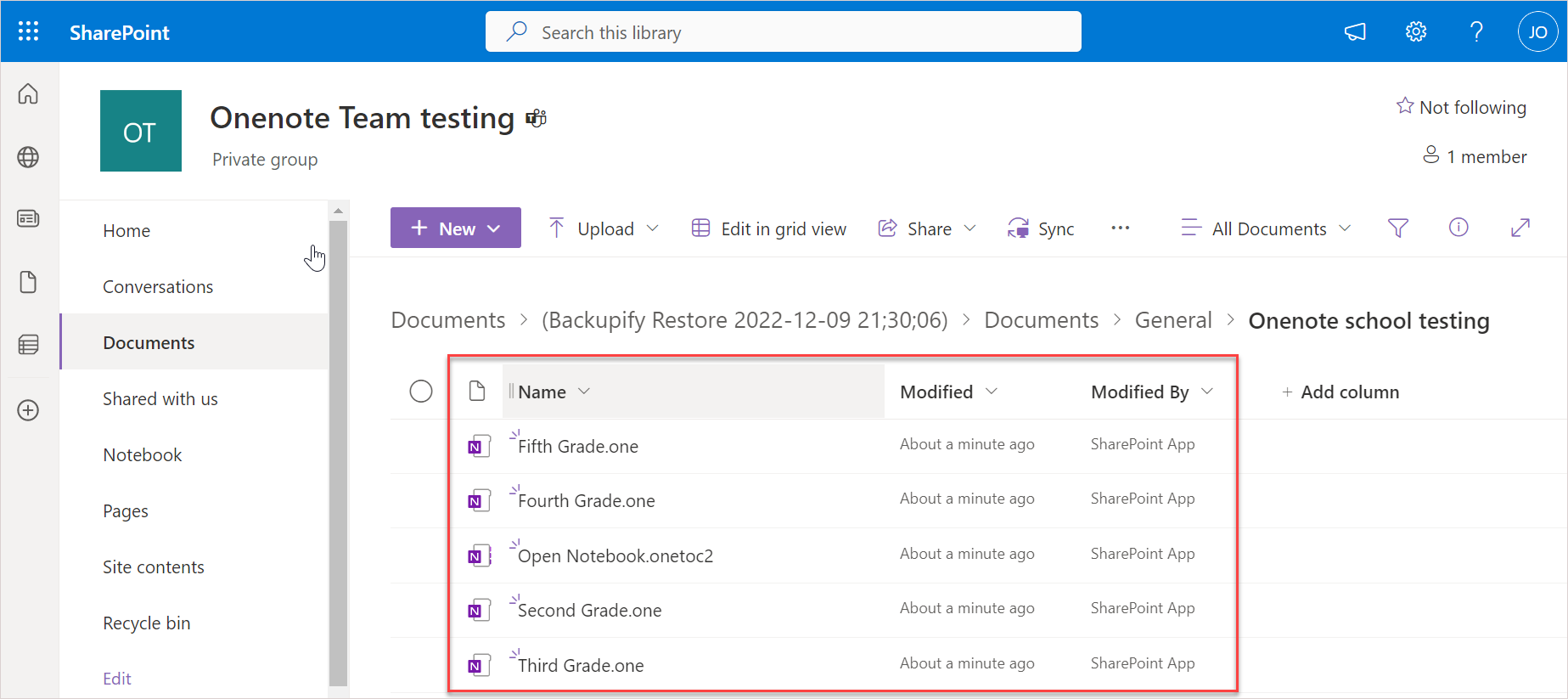
Task: Open the settings gear icon
Action: point(1415,32)
